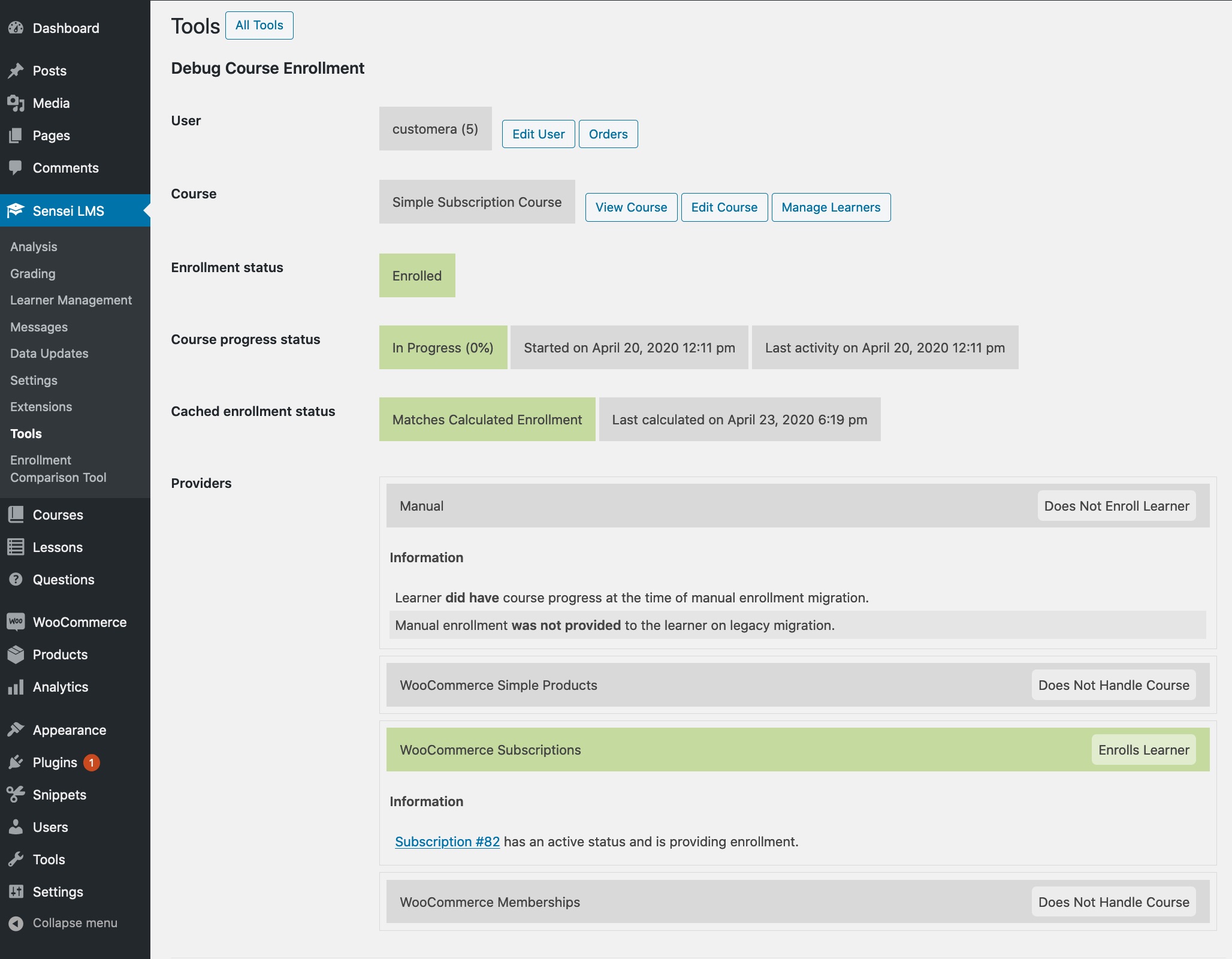Click the Enrolled status badge
This screenshot has height=959, width=1232.
(417, 276)
